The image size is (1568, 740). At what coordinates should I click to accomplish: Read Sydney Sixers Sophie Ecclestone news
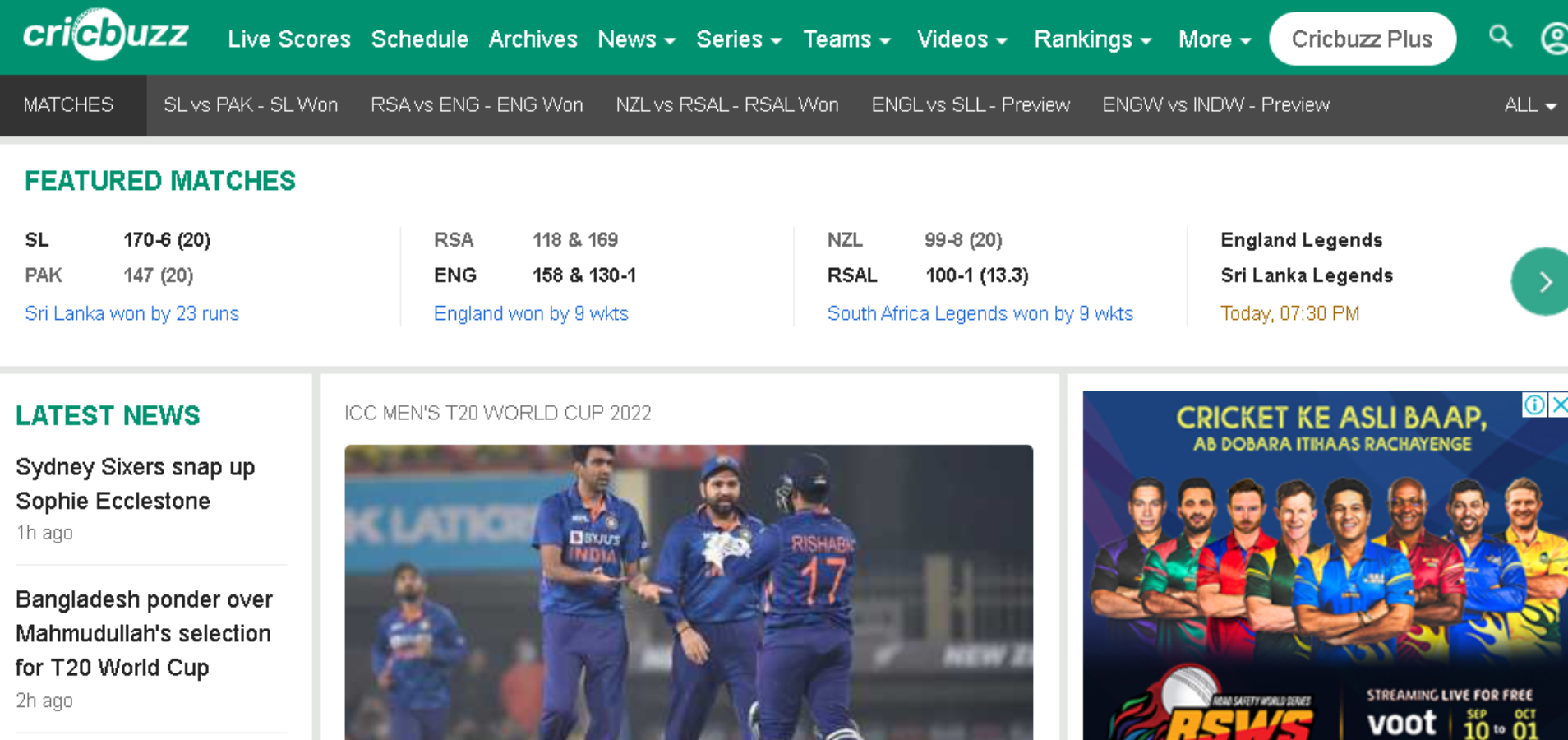(136, 483)
